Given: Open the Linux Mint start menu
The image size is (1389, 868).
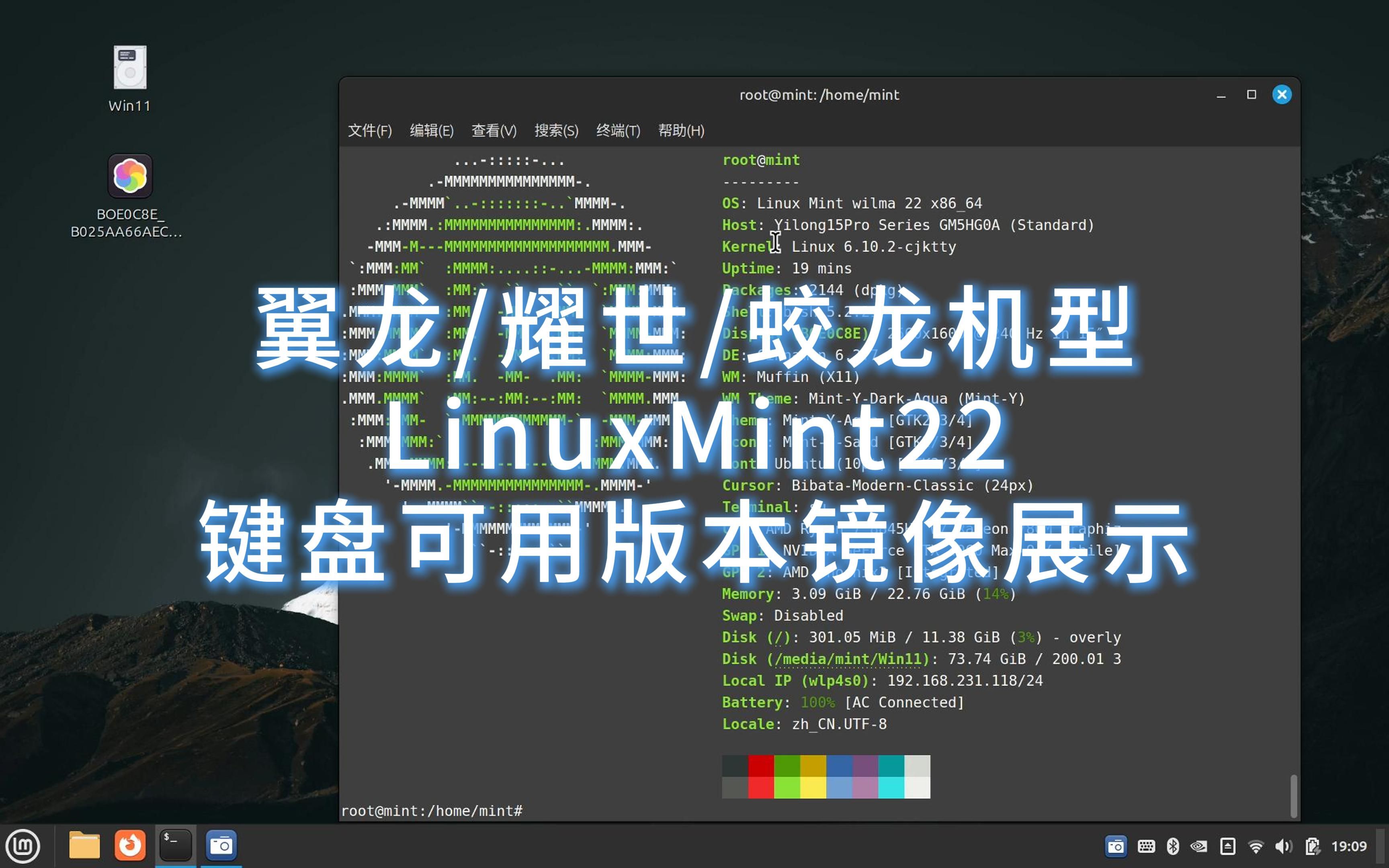Looking at the screenshot, I should pos(23,845).
